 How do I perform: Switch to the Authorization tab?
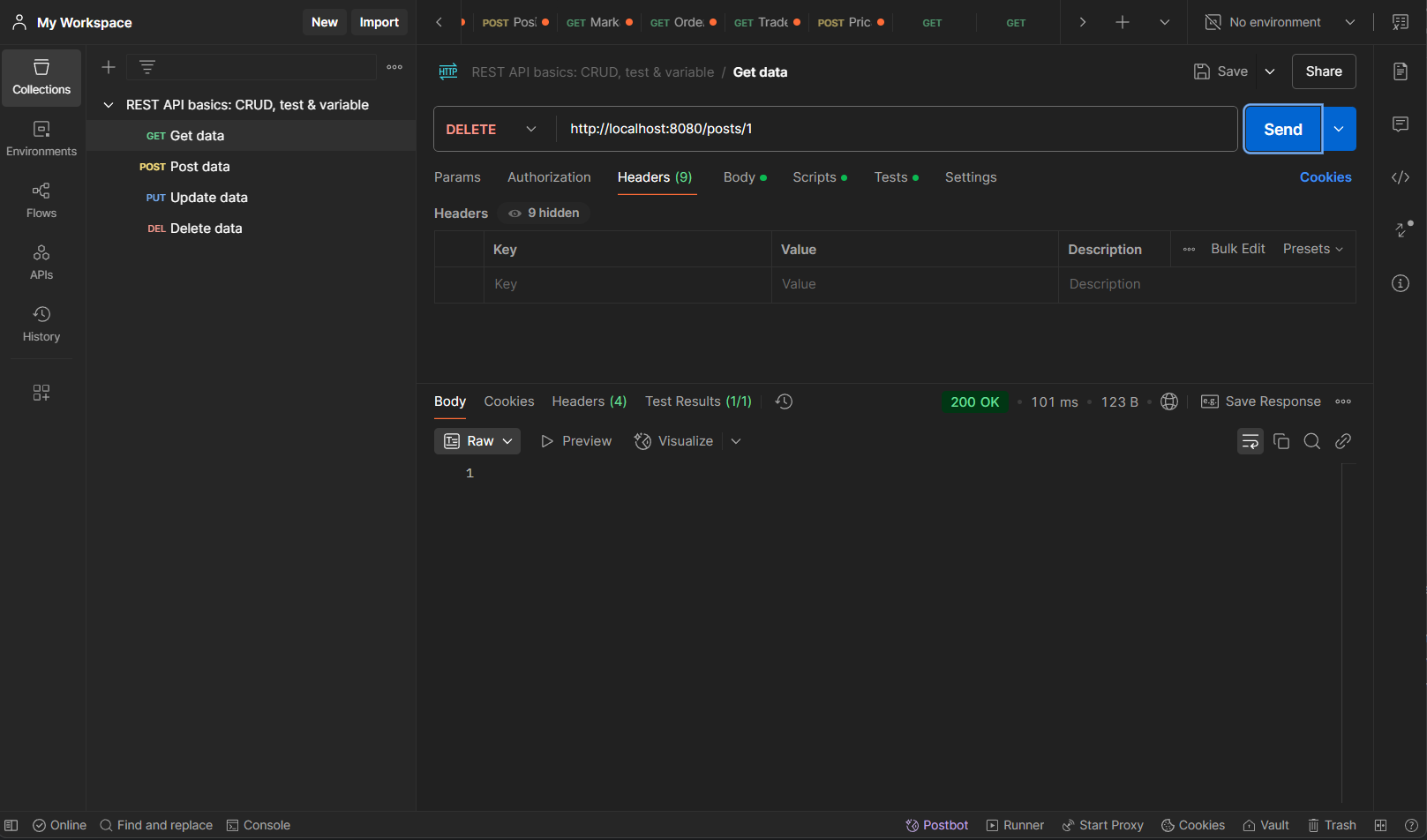coord(549,177)
